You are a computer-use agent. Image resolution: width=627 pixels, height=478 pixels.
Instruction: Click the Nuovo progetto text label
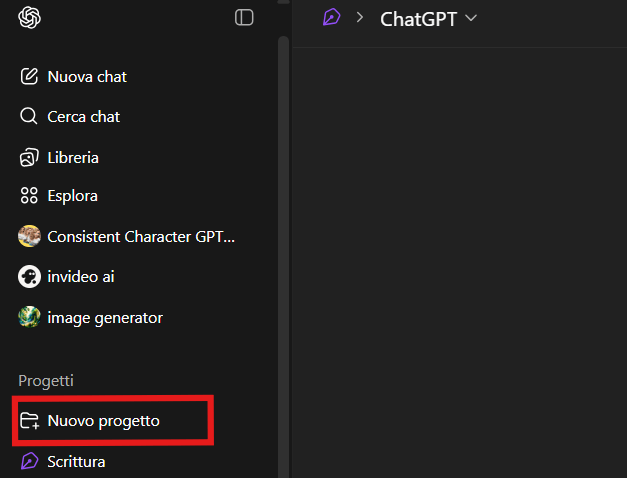click(103, 421)
